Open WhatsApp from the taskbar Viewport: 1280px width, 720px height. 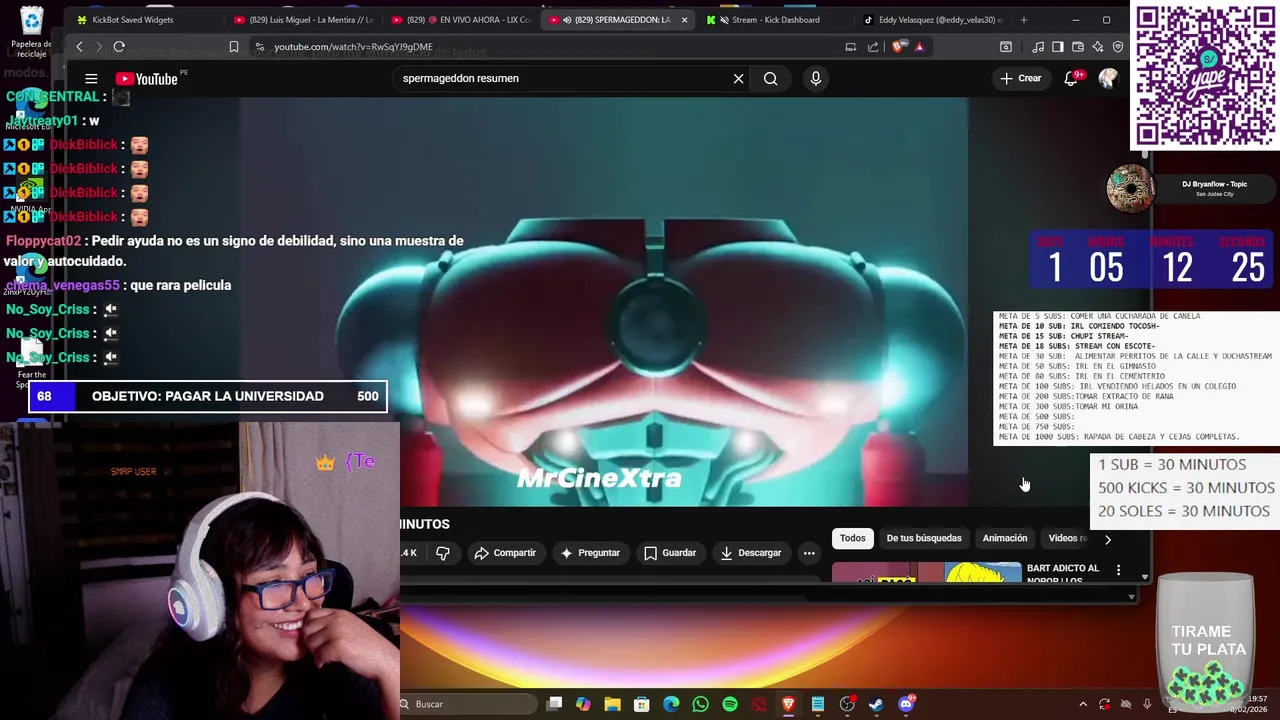click(700, 704)
